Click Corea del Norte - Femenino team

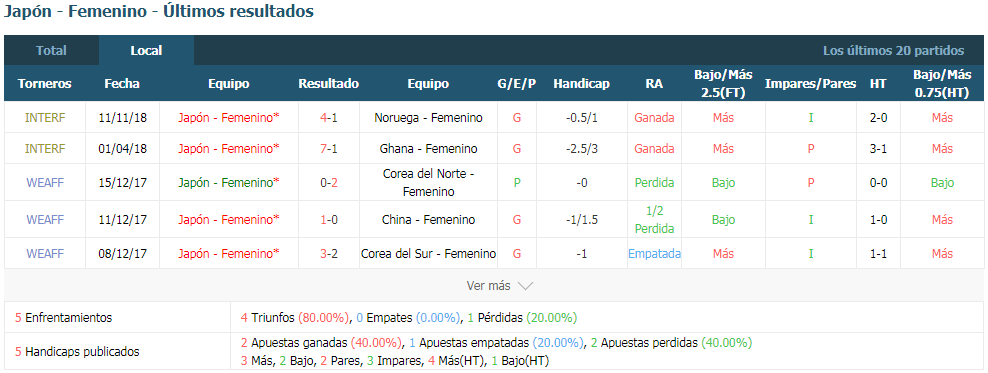coord(428,182)
